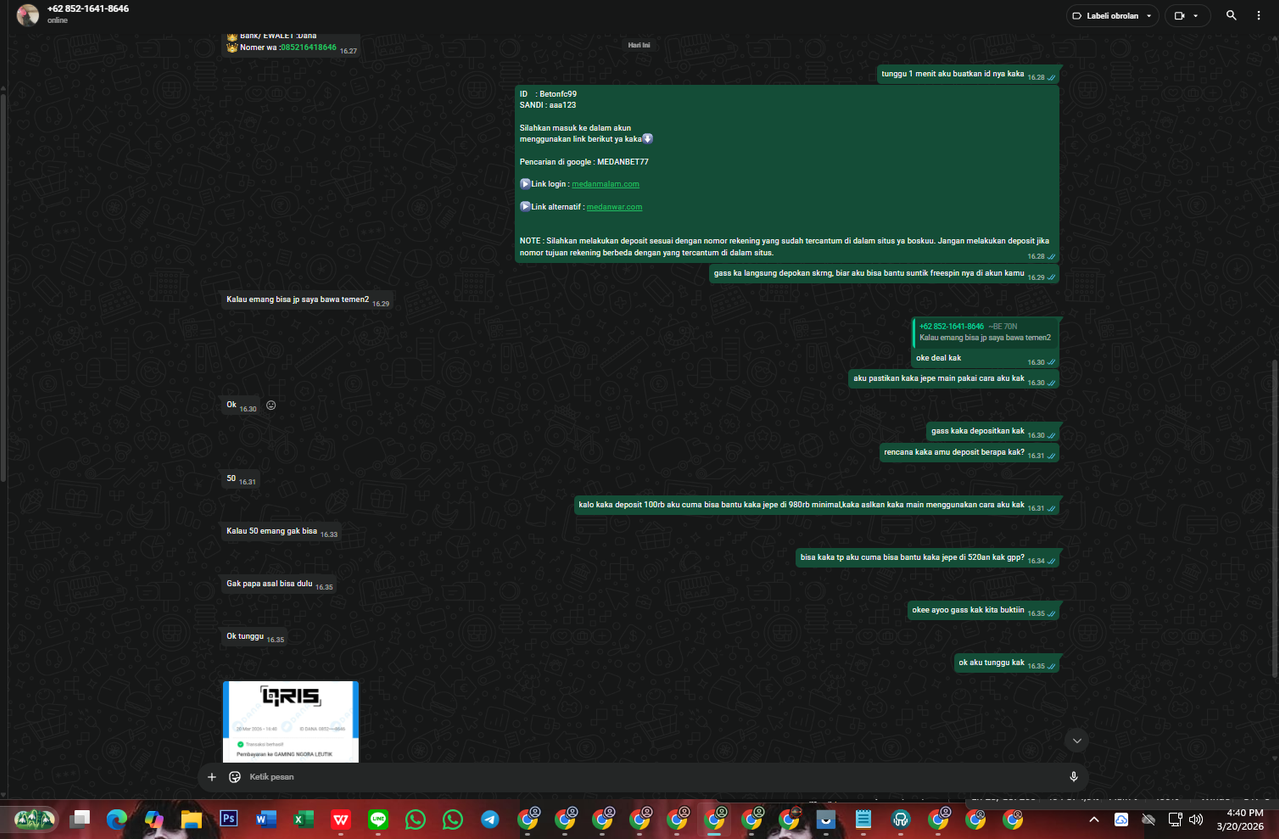Click the microphone voice message icon
The image size is (1279, 839).
1073,777
